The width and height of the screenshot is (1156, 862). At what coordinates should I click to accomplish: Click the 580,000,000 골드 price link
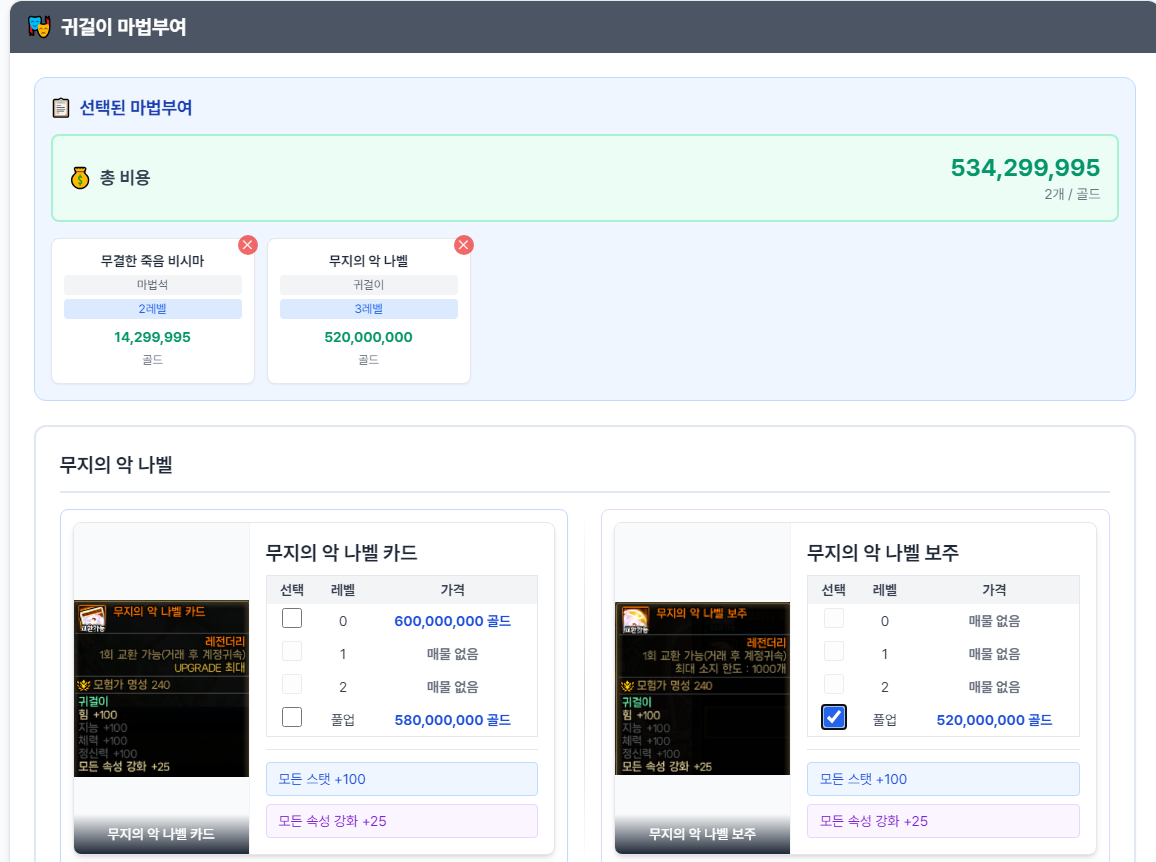[x=452, y=720]
